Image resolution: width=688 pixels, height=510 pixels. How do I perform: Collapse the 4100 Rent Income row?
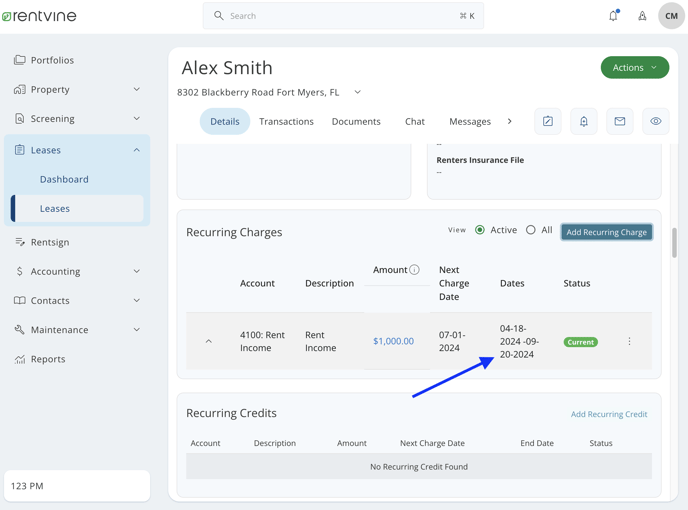(x=209, y=341)
